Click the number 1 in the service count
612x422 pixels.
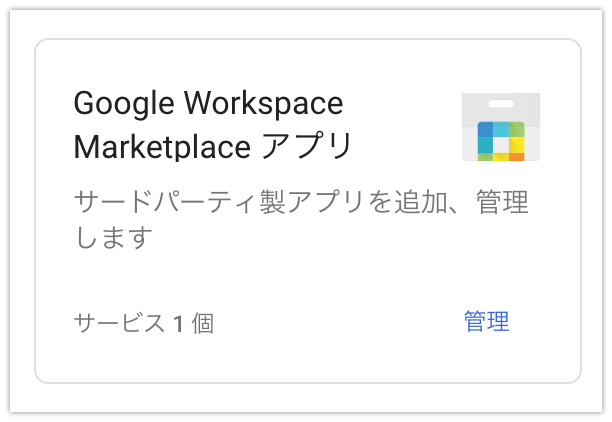(178, 323)
